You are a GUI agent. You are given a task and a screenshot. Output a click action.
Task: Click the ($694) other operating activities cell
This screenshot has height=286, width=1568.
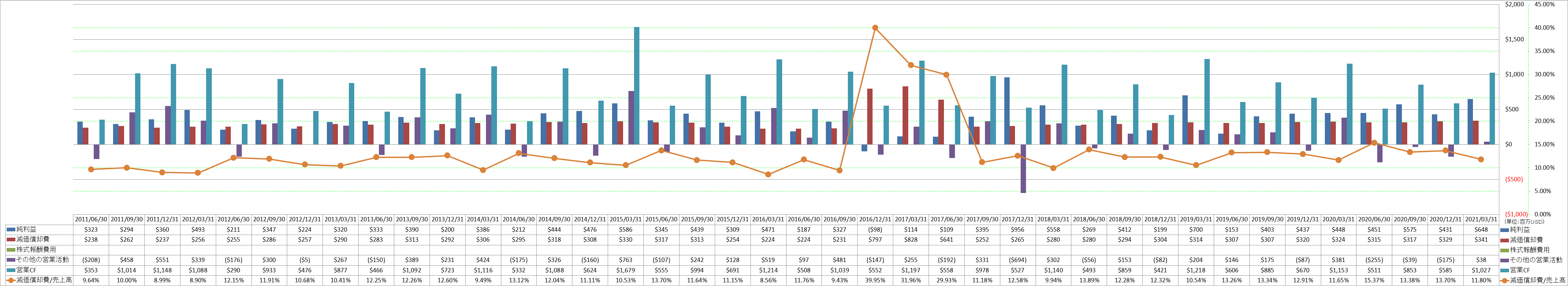1017,260
